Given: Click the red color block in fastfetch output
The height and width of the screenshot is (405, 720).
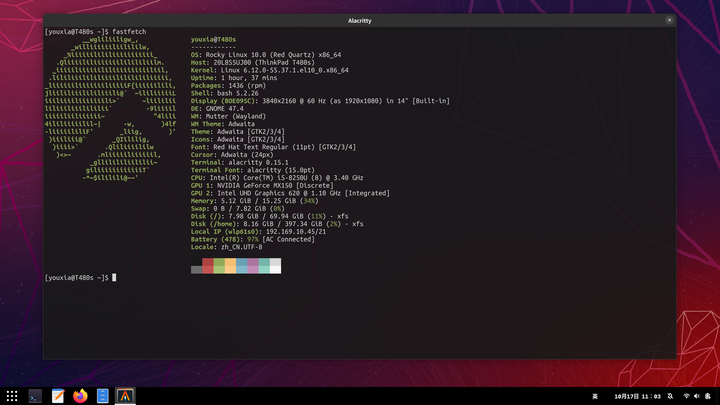Looking at the screenshot, I should (208, 266).
